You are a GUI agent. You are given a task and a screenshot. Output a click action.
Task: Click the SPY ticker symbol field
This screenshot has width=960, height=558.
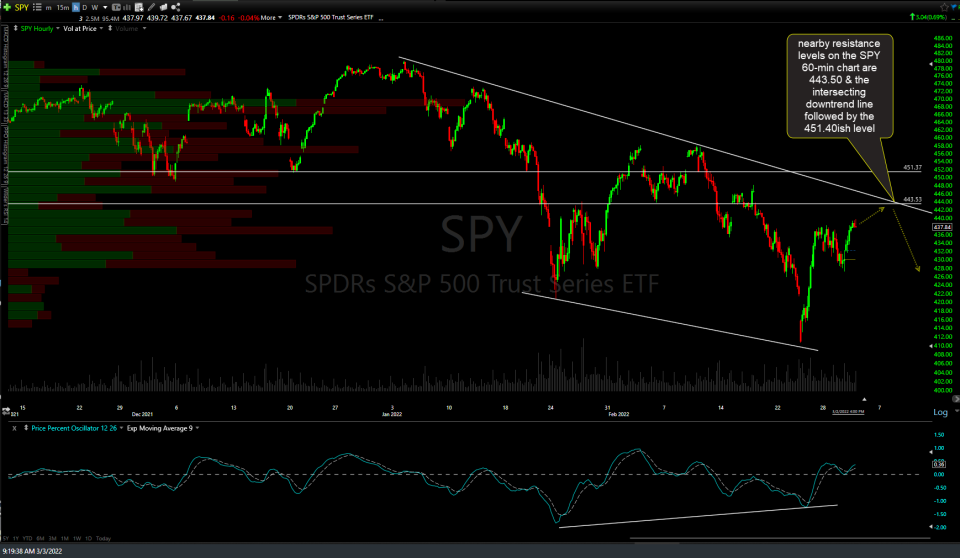pyautogui.click(x=21, y=7)
